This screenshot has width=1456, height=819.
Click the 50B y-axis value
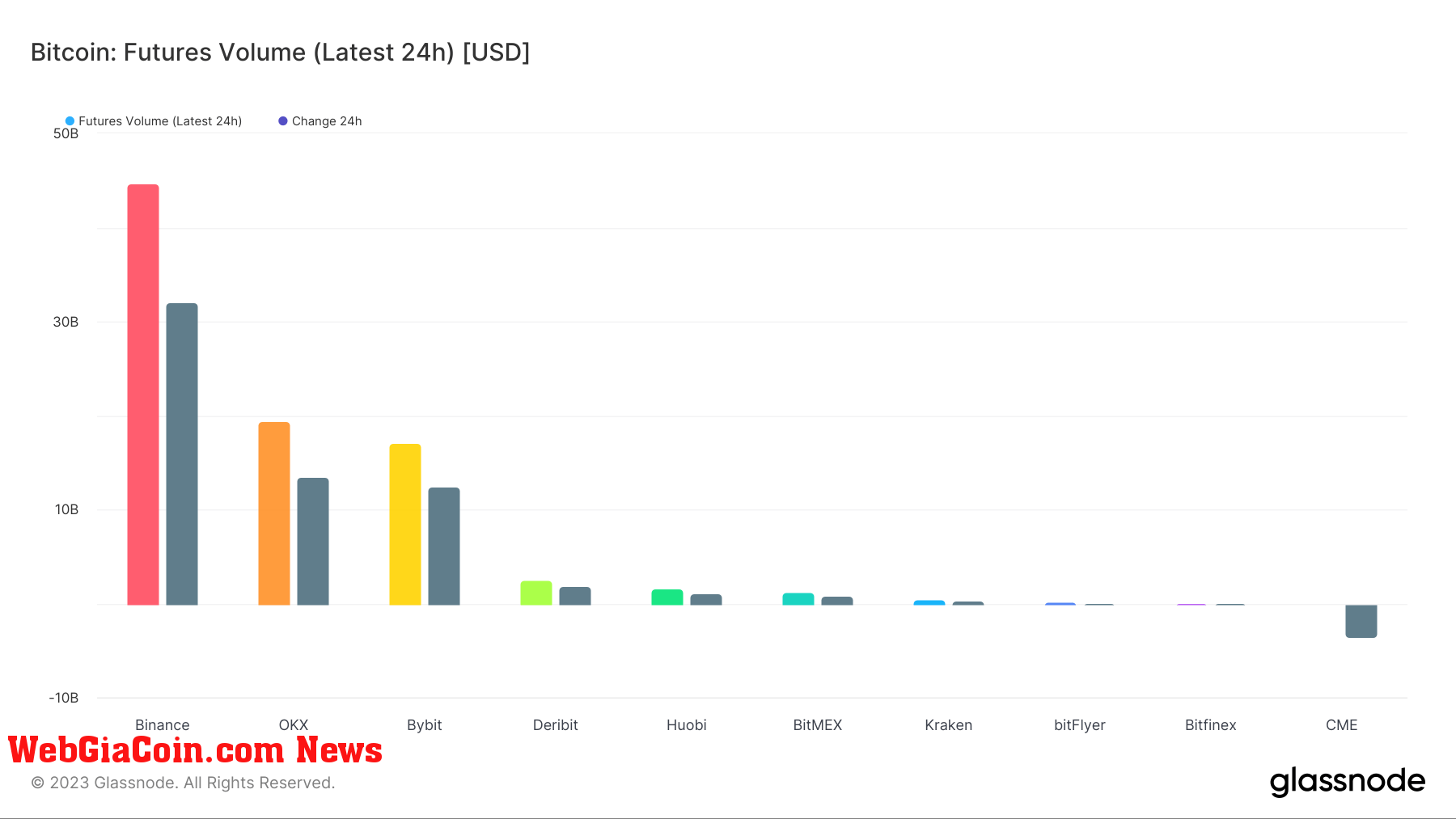coord(66,133)
